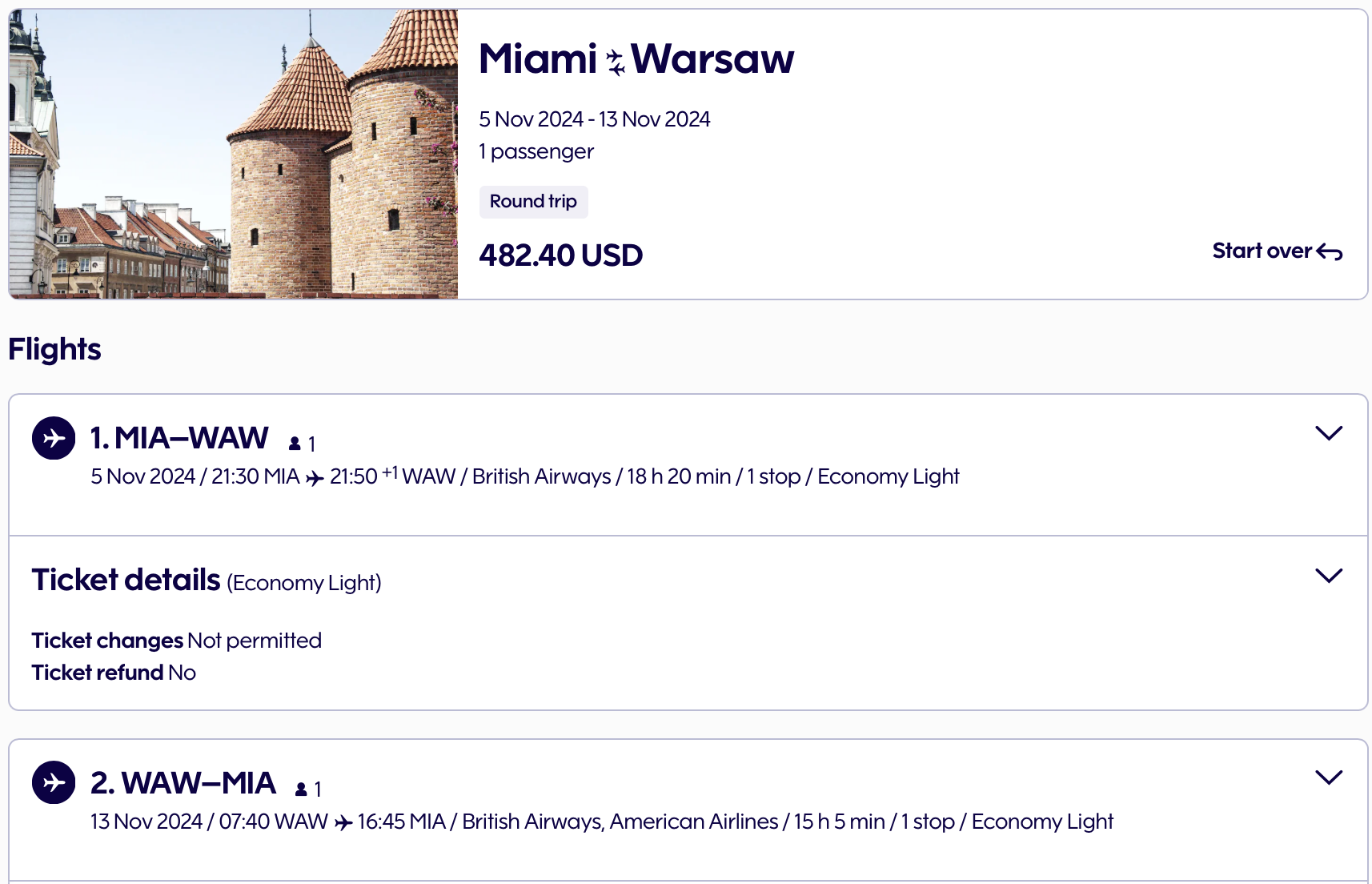Click the round plane icon beside 1. MIA–WAW
The image size is (1372, 884).
(x=54, y=438)
